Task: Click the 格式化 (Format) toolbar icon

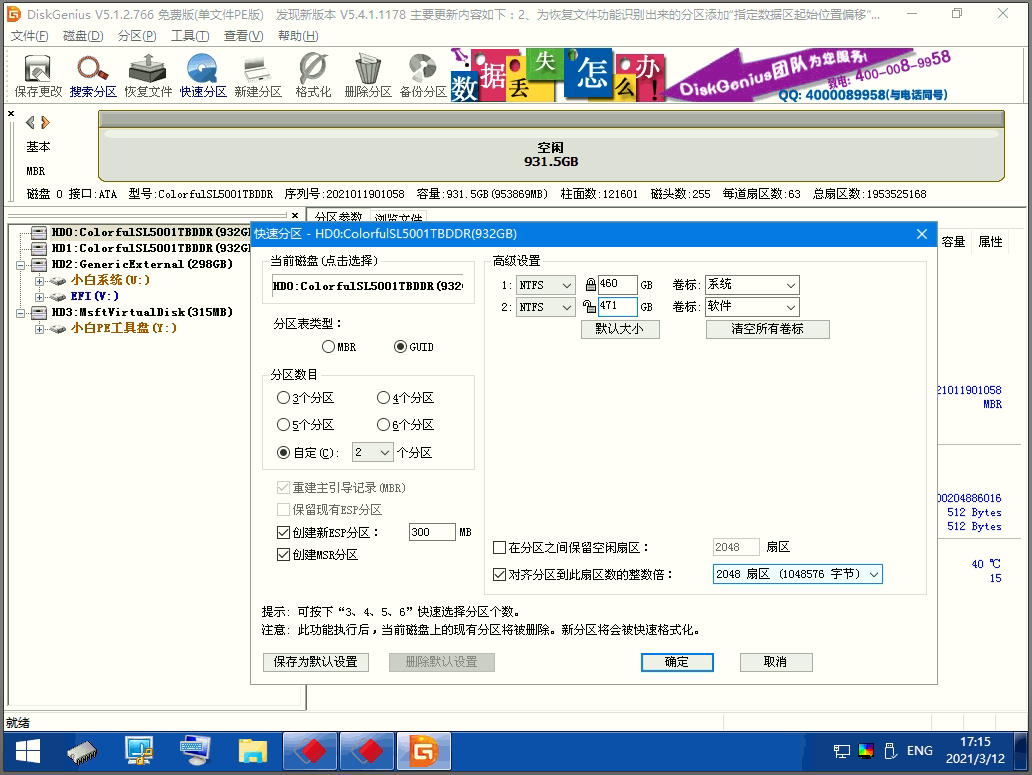Action: [x=313, y=76]
